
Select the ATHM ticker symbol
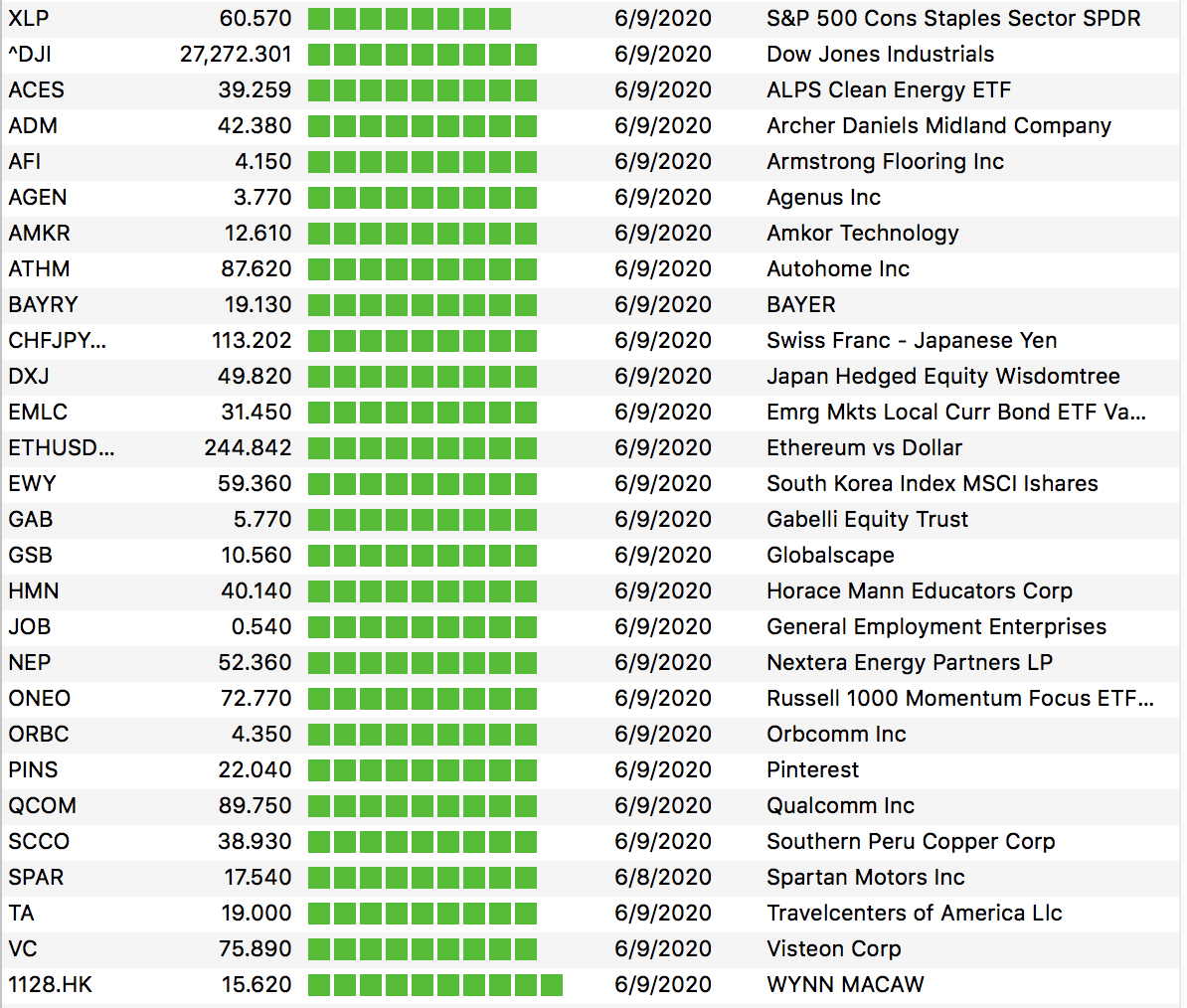(x=40, y=268)
